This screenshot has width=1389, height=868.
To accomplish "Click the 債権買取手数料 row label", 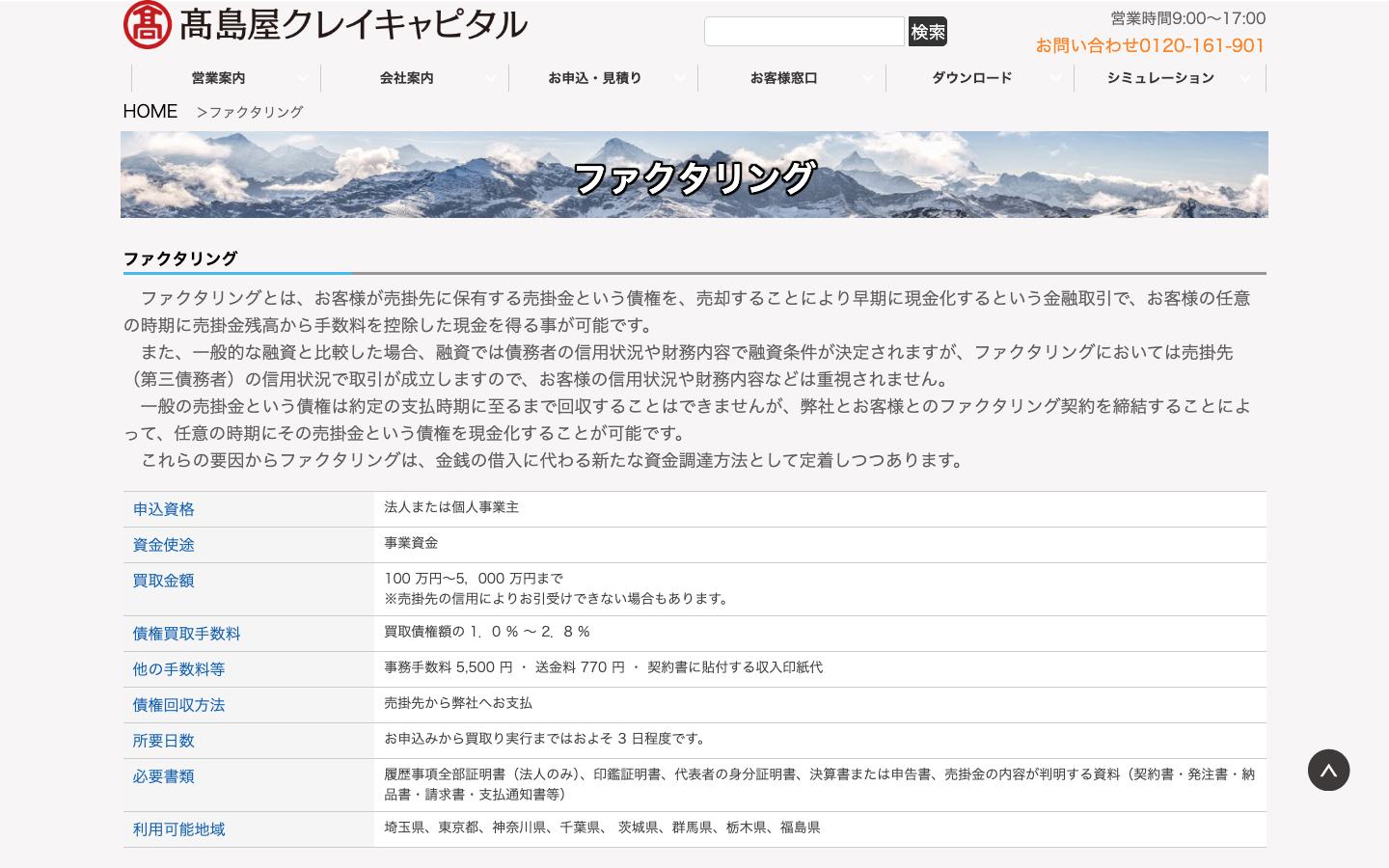I will coord(187,634).
